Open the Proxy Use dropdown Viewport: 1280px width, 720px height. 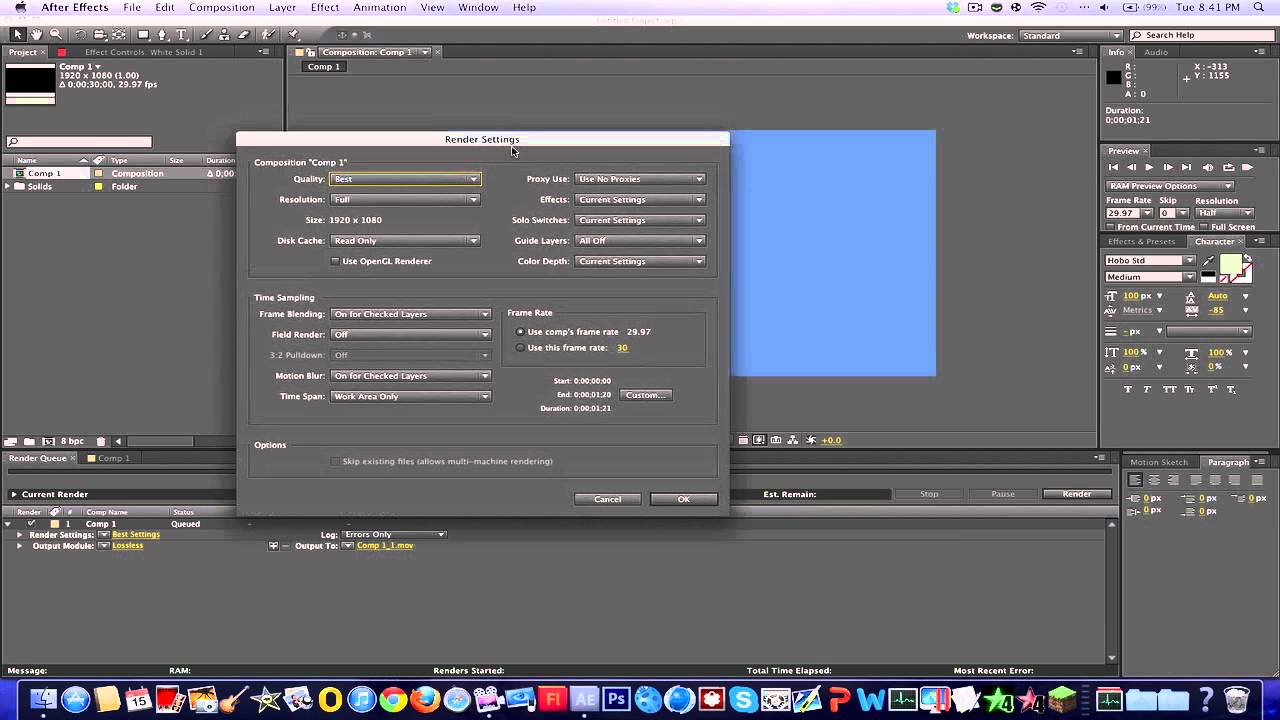pyautogui.click(x=641, y=179)
